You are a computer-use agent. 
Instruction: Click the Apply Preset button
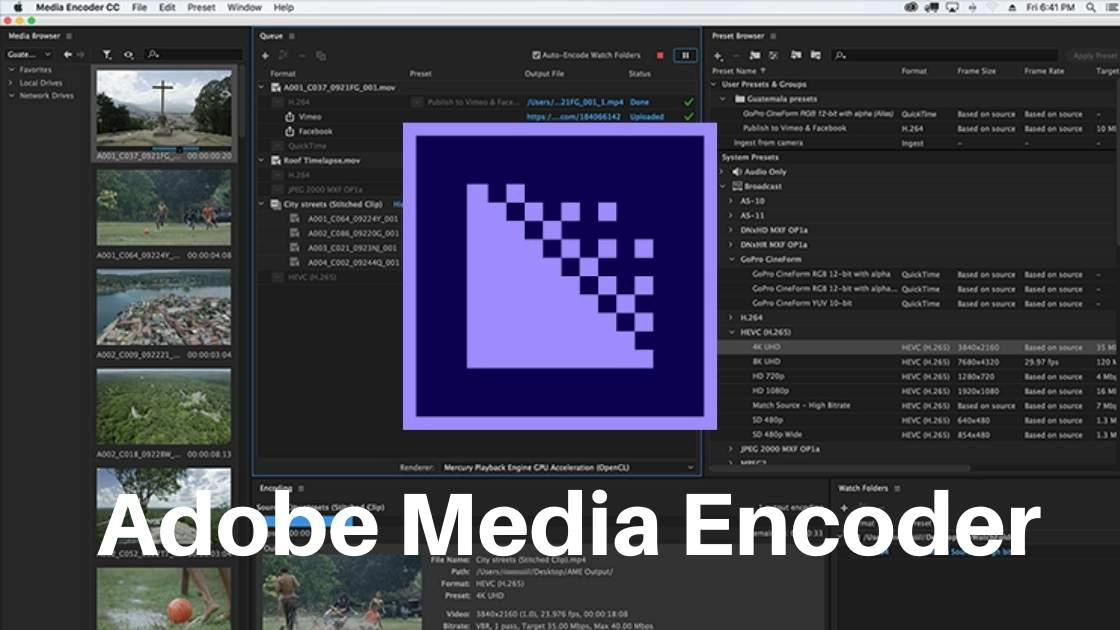(x=1096, y=56)
